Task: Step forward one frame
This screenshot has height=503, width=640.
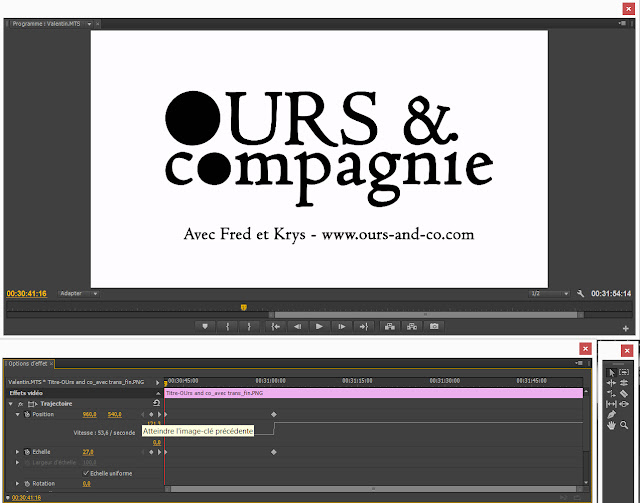Action: point(341,326)
